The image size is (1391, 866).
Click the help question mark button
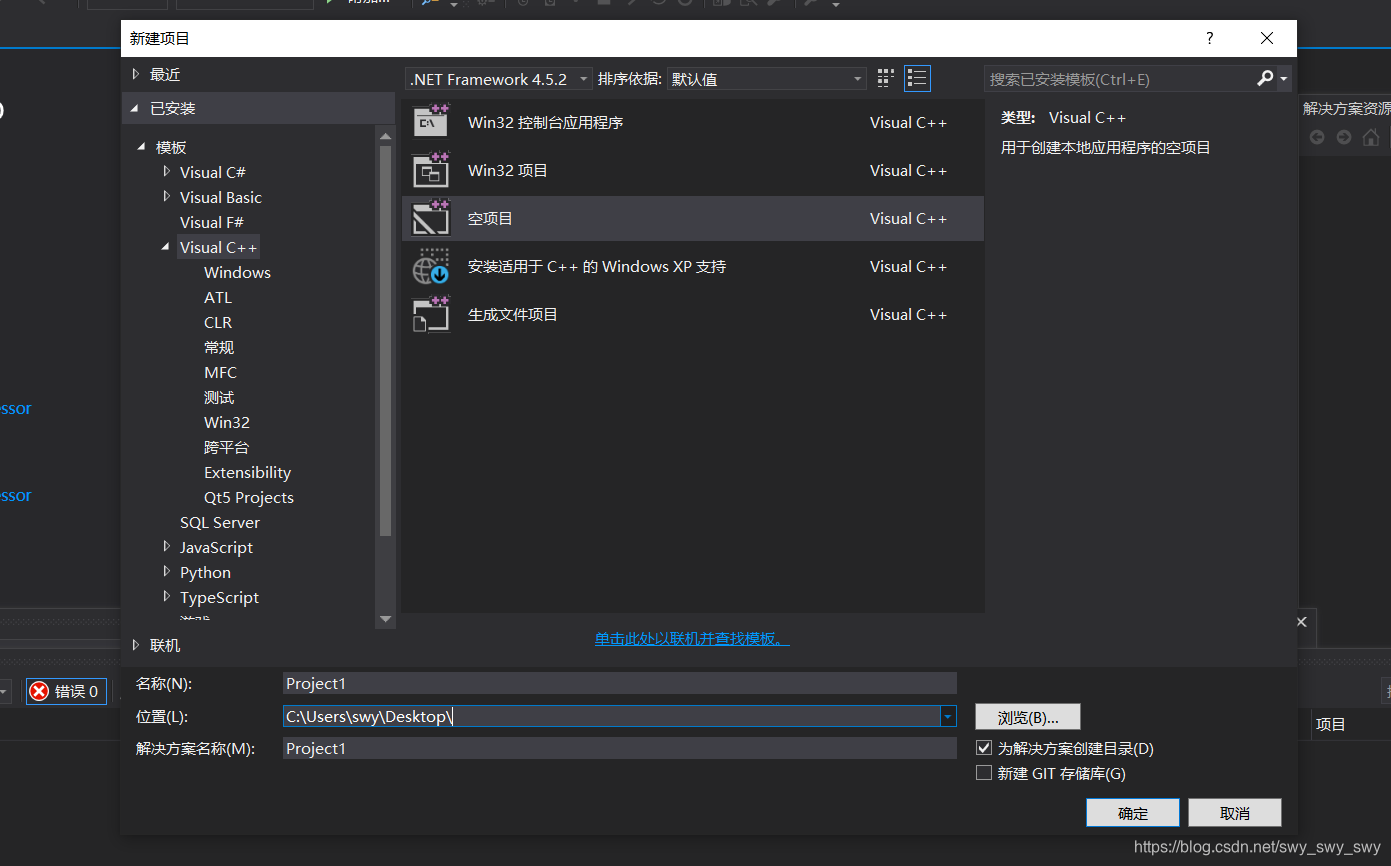coord(1209,38)
